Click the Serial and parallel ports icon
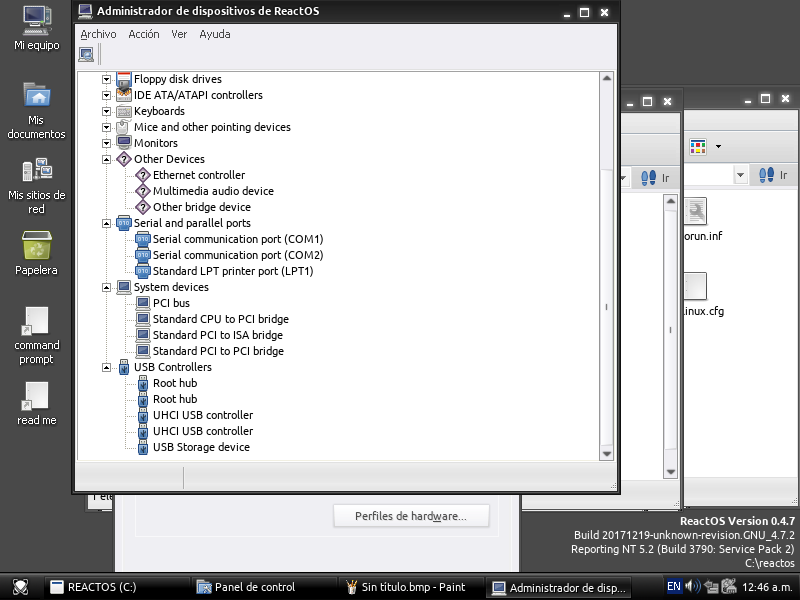 coord(124,223)
